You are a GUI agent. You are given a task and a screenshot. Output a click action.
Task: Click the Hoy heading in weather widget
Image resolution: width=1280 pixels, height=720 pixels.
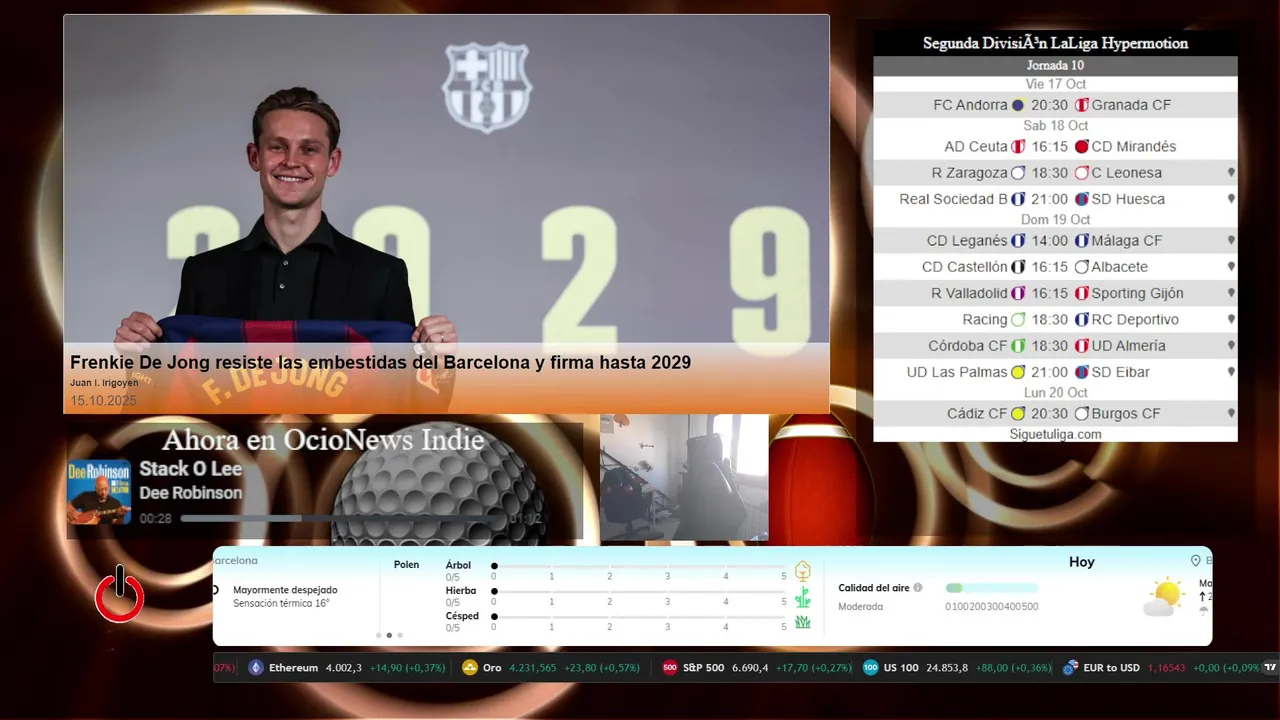click(1082, 562)
